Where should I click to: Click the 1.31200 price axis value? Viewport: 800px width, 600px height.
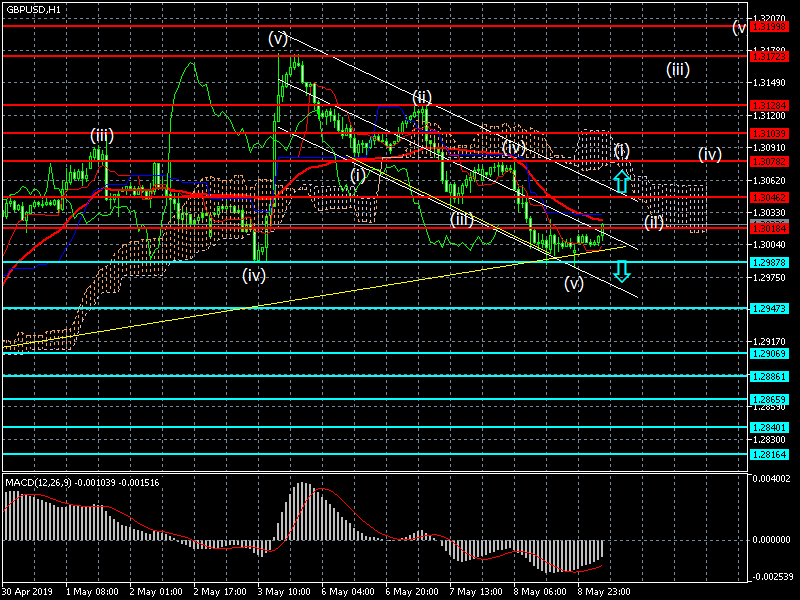769,116
